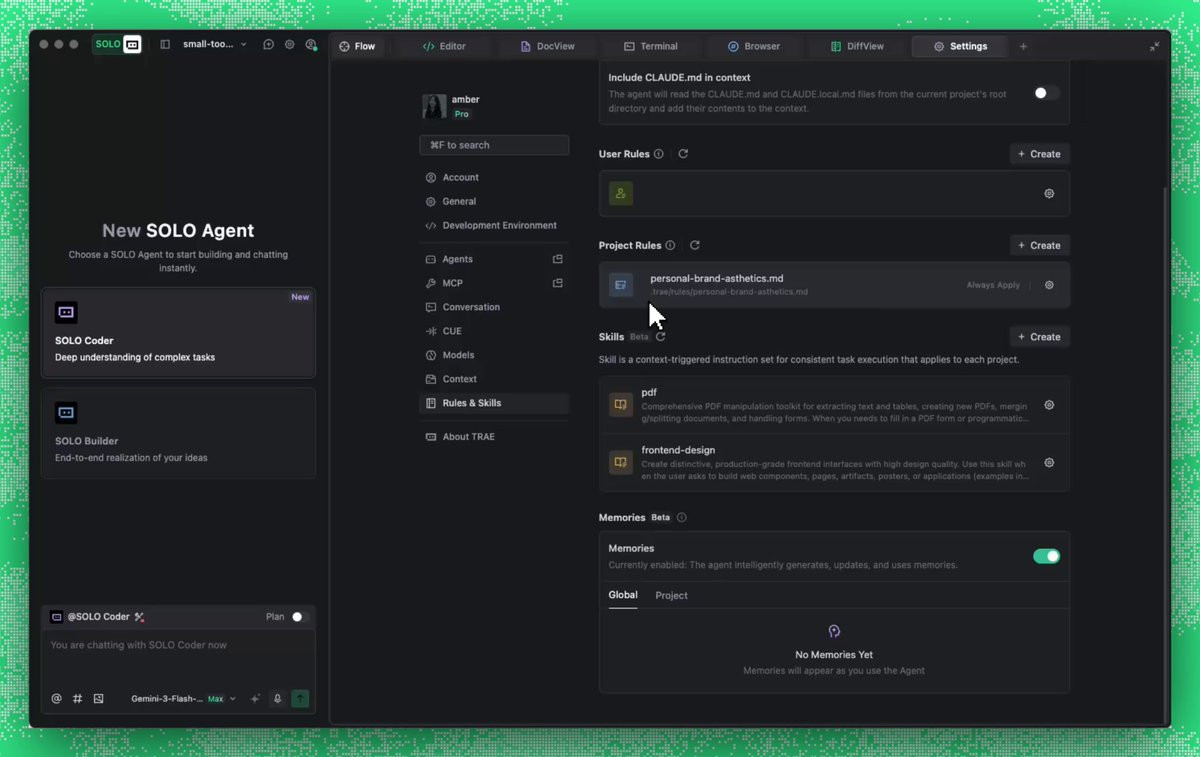Switch to the Browser tab

(x=753, y=46)
